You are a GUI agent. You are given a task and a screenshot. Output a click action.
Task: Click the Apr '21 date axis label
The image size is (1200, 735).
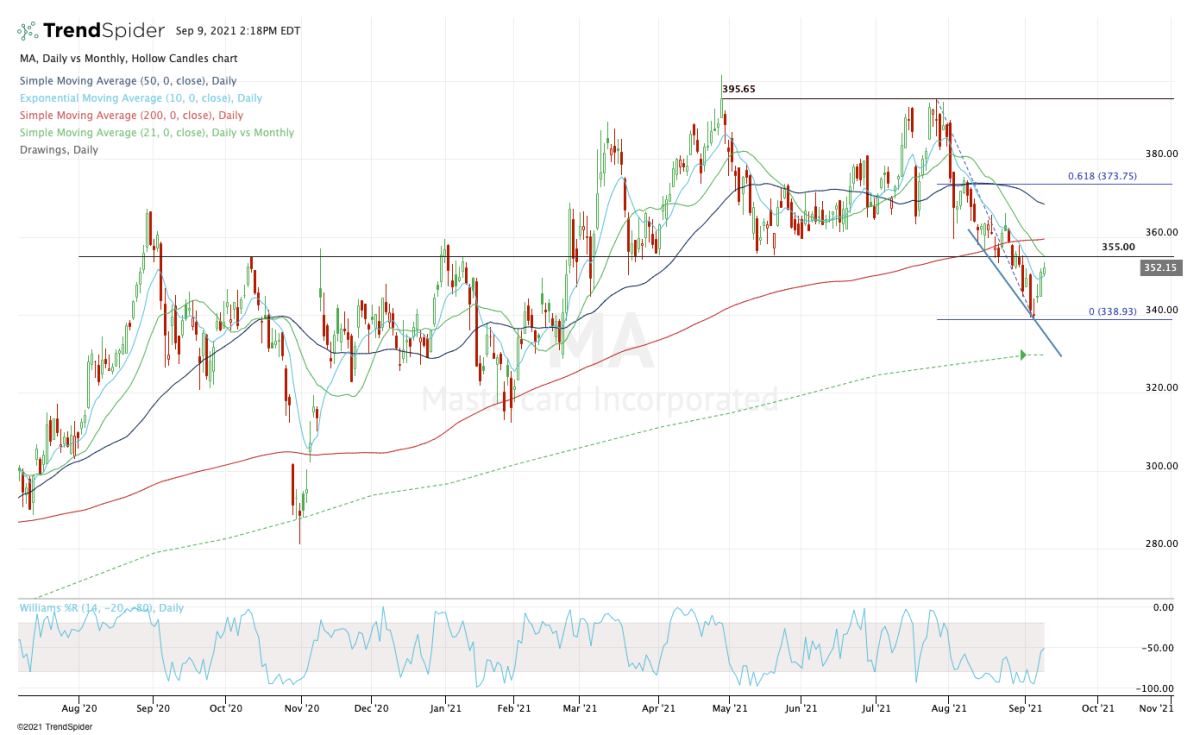658,708
